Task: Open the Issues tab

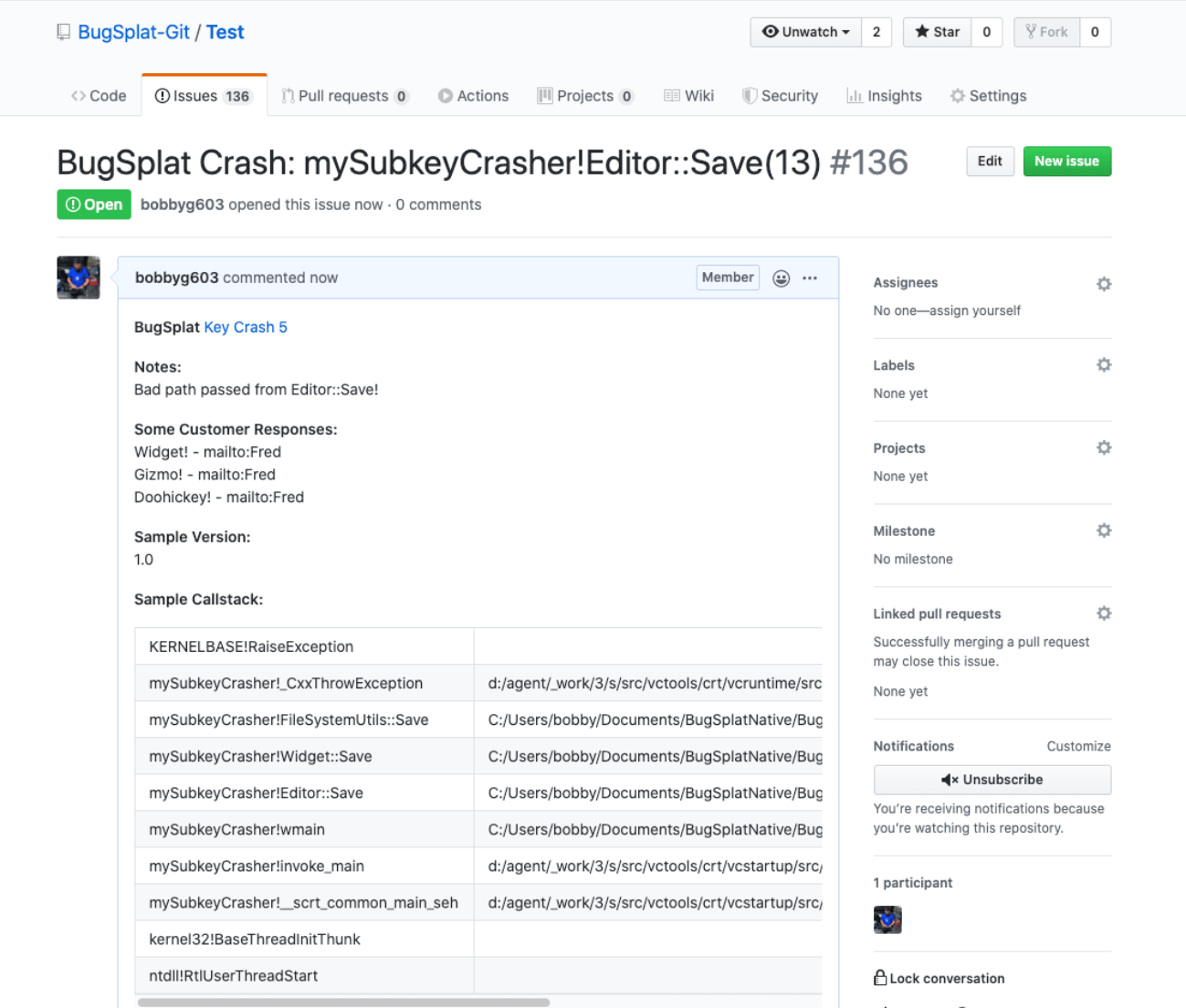Action: click(205, 96)
